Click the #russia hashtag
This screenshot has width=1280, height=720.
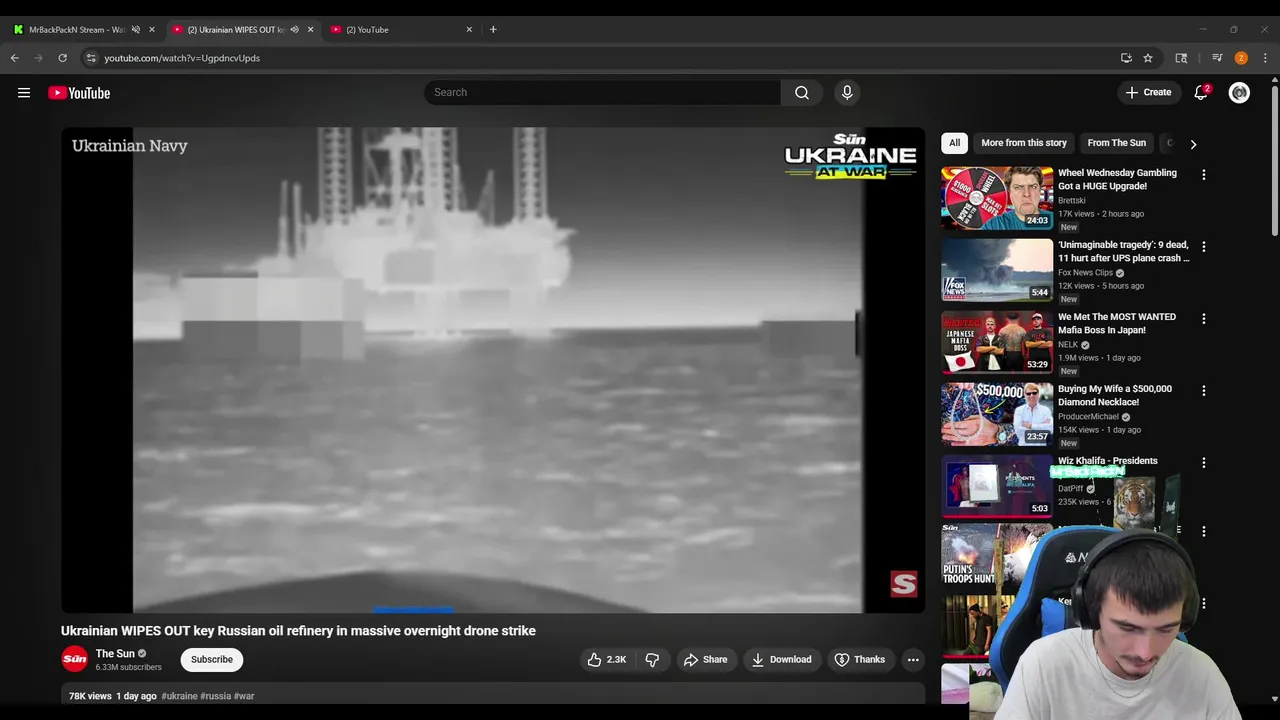(x=215, y=696)
